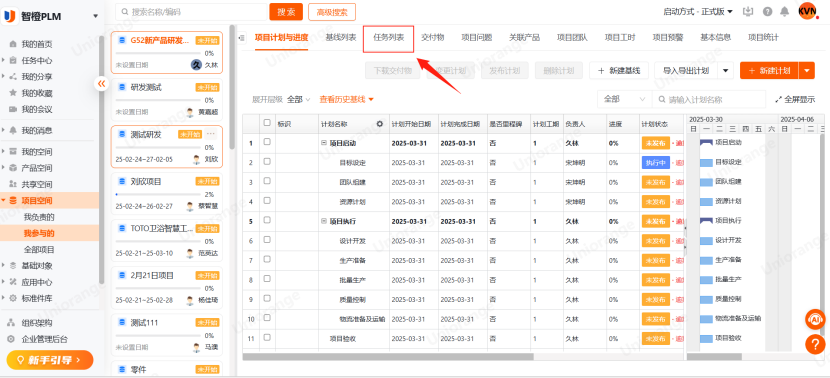The width and height of the screenshot is (830, 378).
Task: Click the 企业管理后台 settings icon
Action: pyautogui.click(x=10, y=339)
